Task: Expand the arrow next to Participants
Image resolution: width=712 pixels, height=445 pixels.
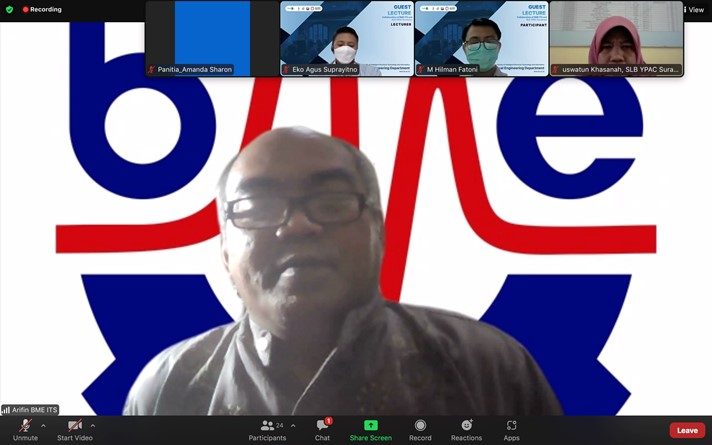Action: click(x=293, y=426)
